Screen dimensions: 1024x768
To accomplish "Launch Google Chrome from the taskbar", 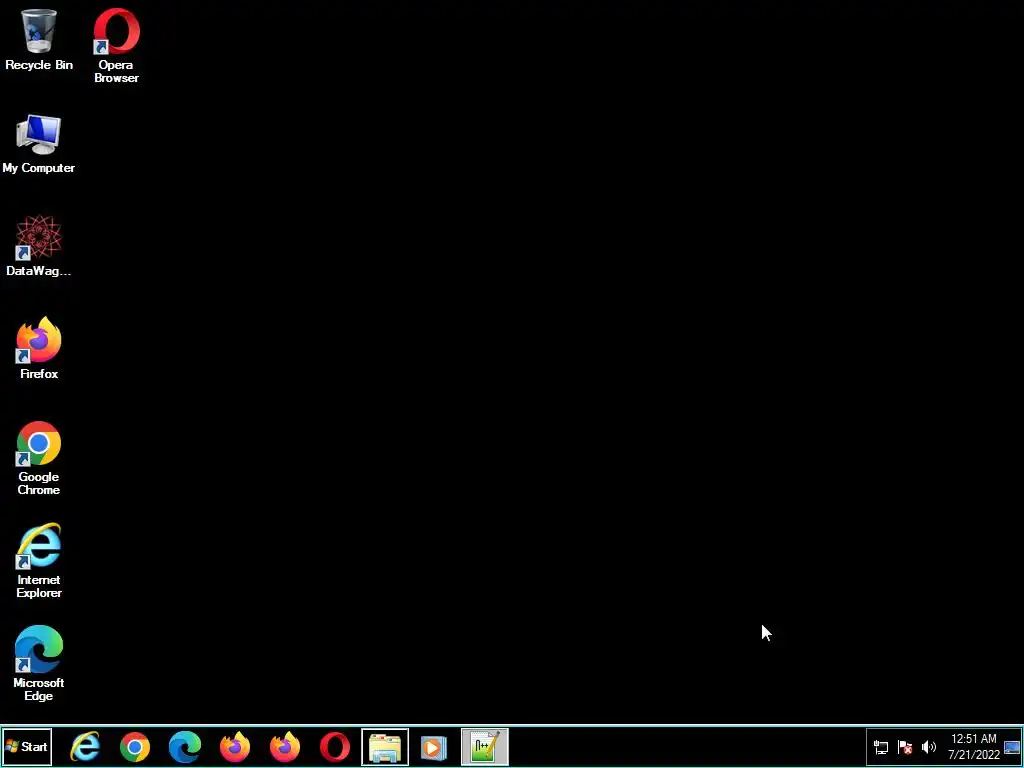I will pos(135,746).
